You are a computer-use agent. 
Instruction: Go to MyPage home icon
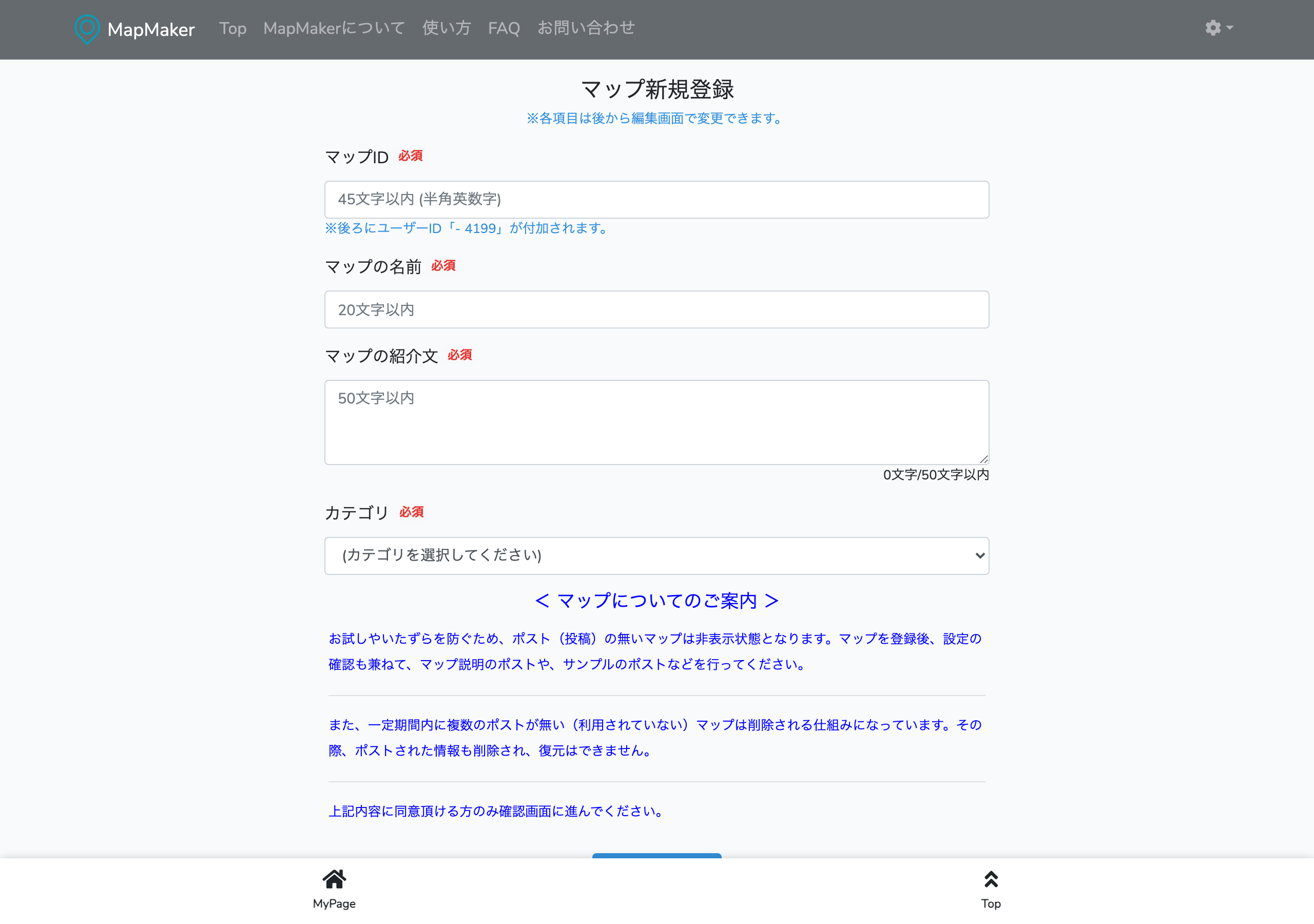pyautogui.click(x=334, y=879)
